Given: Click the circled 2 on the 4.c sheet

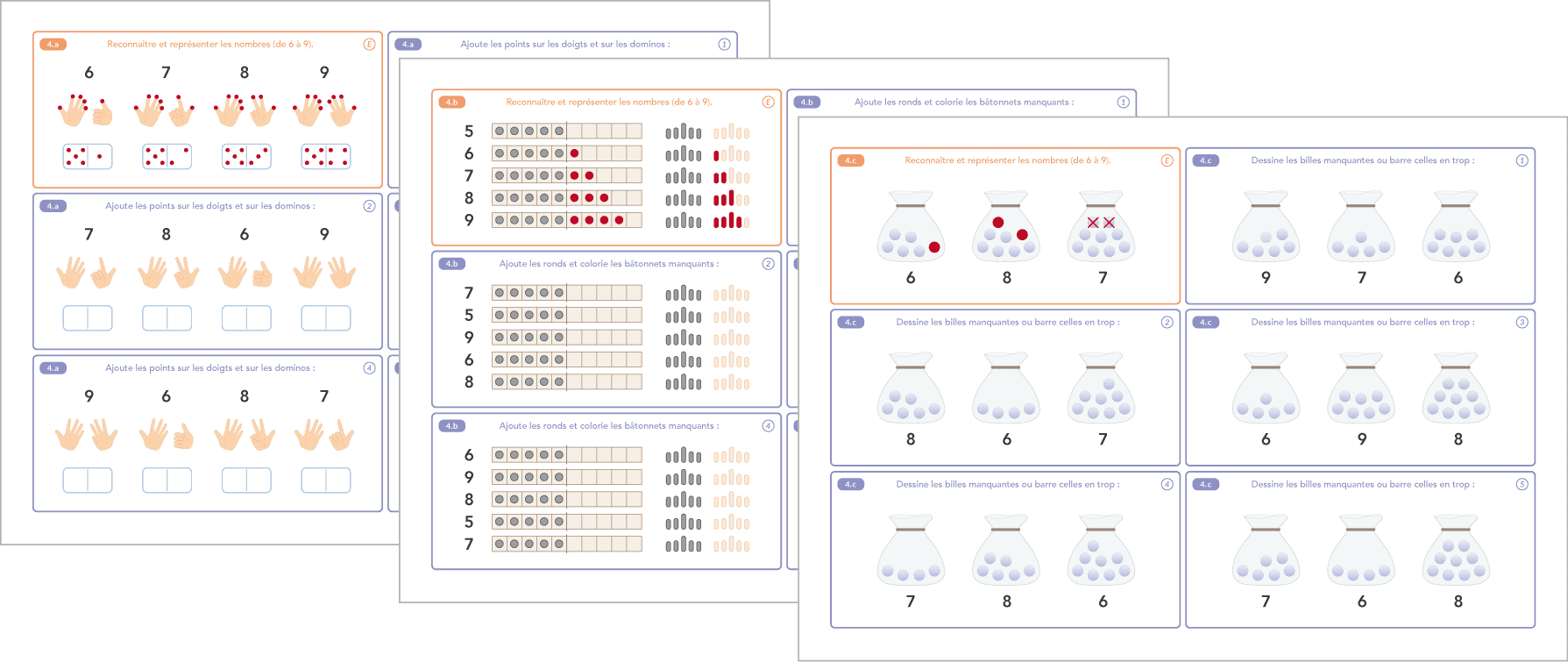Looking at the screenshot, I should coord(1167,323).
